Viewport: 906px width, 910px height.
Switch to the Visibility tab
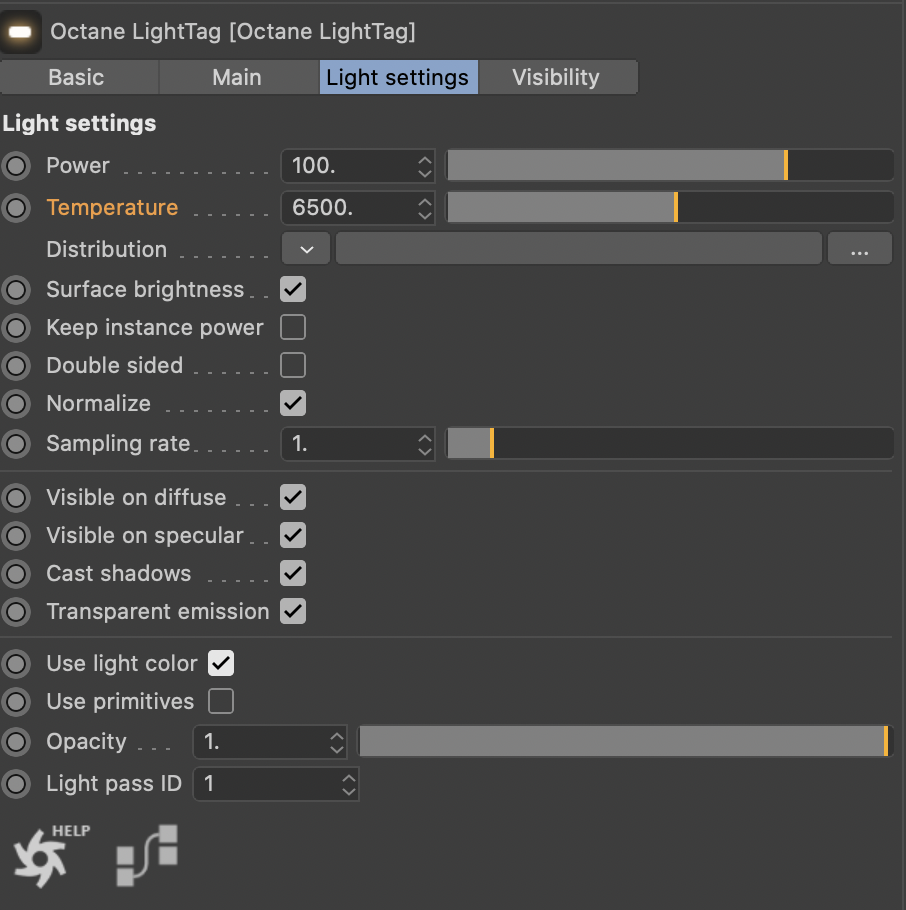point(556,78)
